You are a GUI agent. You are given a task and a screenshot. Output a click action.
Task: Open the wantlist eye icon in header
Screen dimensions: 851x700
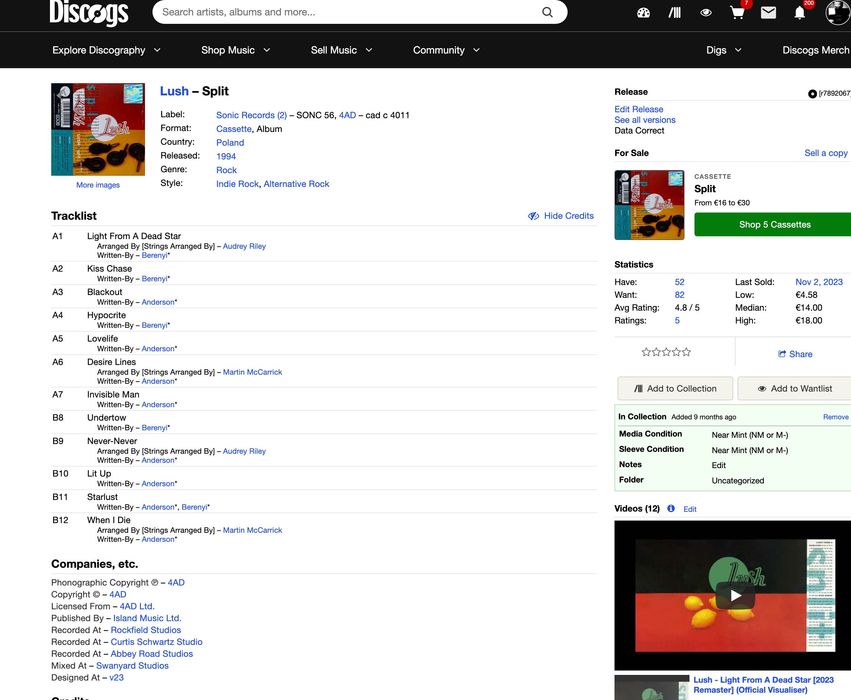(x=706, y=12)
